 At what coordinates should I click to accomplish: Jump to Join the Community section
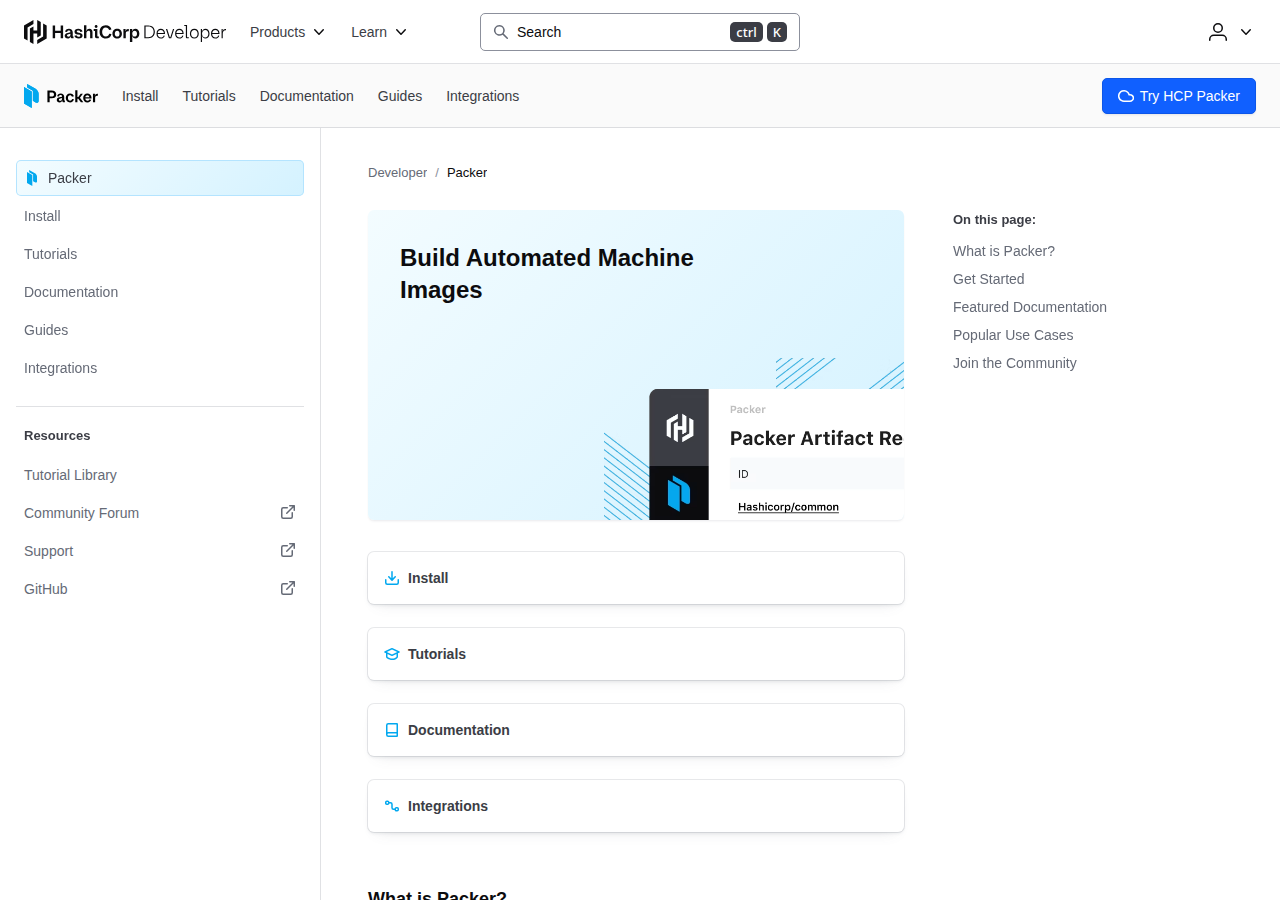[1015, 363]
